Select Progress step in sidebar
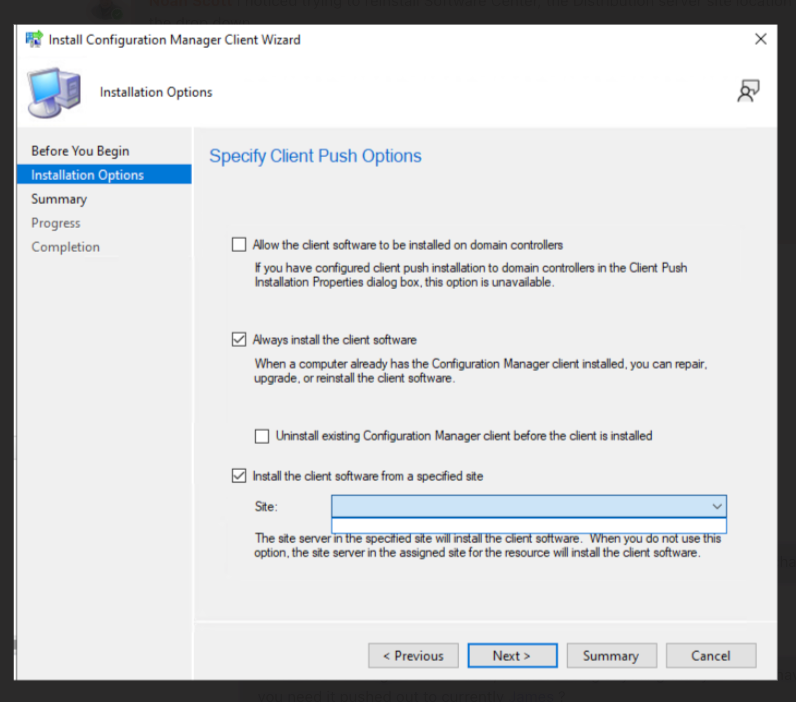This screenshot has width=796, height=702. coord(56,223)
